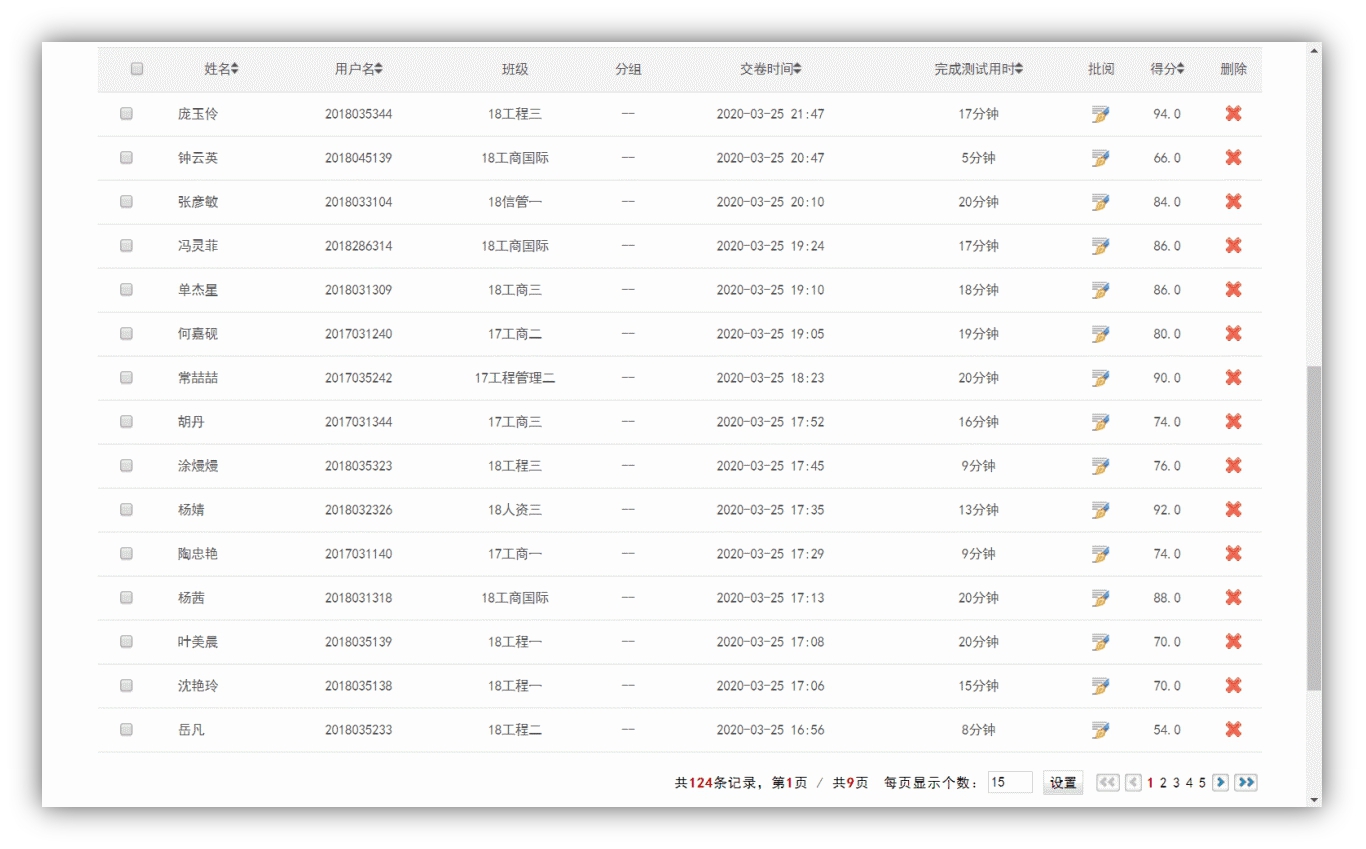Remove 岳凡's record with red X
1366x849 pixels.
[1233, 730]
